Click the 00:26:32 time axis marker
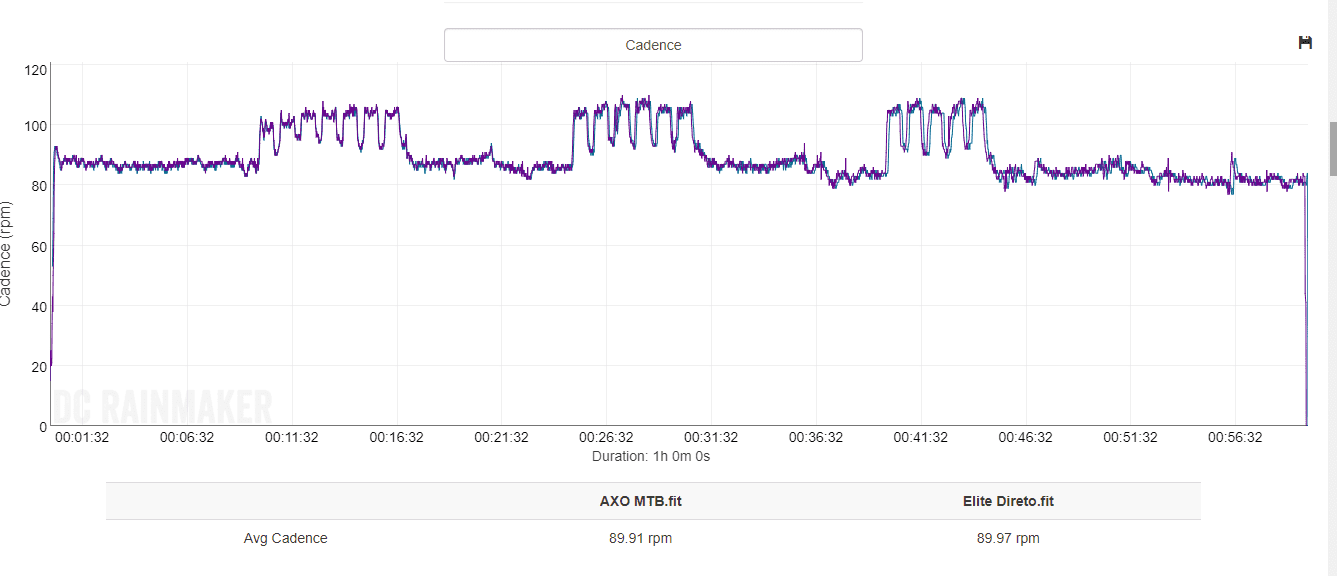Screen dimensions: 1337x576 606,437
